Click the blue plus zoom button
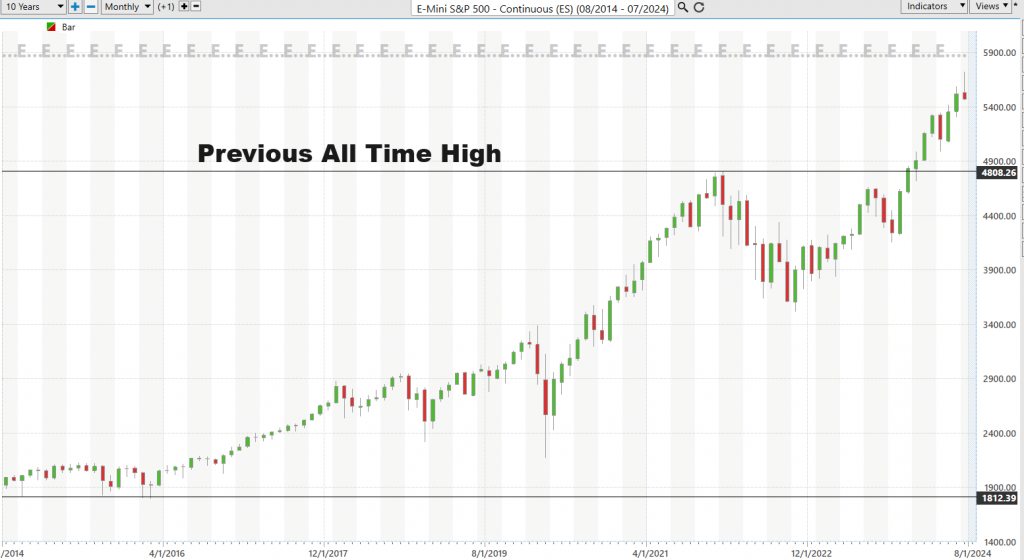The width and height of the screenshot is (1024, 560). click(75, 7)
